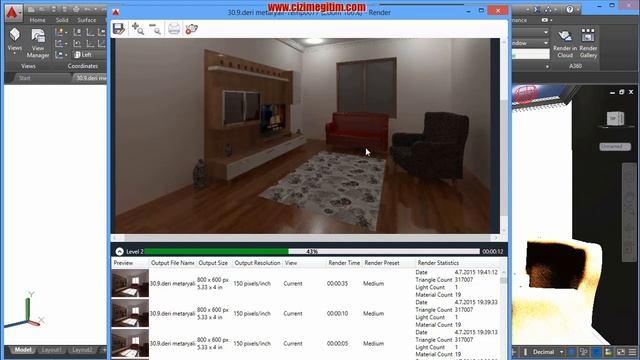Open Help via the question mark icon
The width and height of the screenshot is (640, 360).
pos(569,9)
